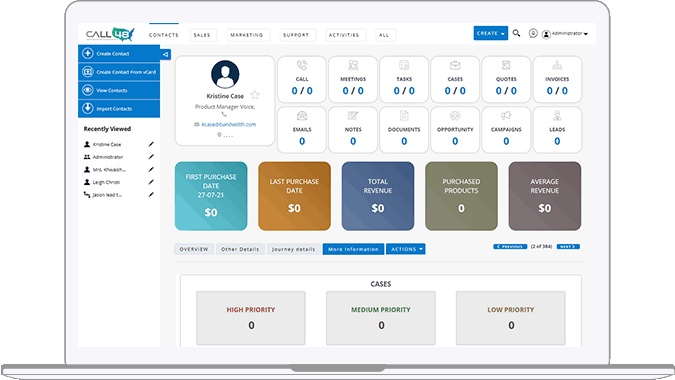The height and width of the screenshot is (380, 675).
Task: Open the CASES briefcase card icon
Action: (455, 65)
